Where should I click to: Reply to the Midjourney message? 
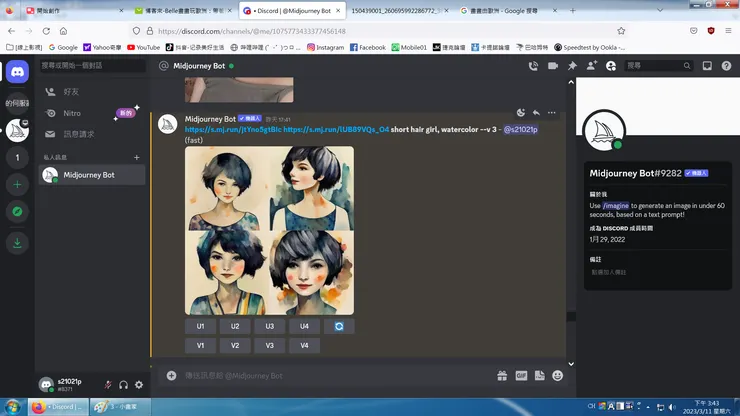pyautogui.click(x=536, y=113)
